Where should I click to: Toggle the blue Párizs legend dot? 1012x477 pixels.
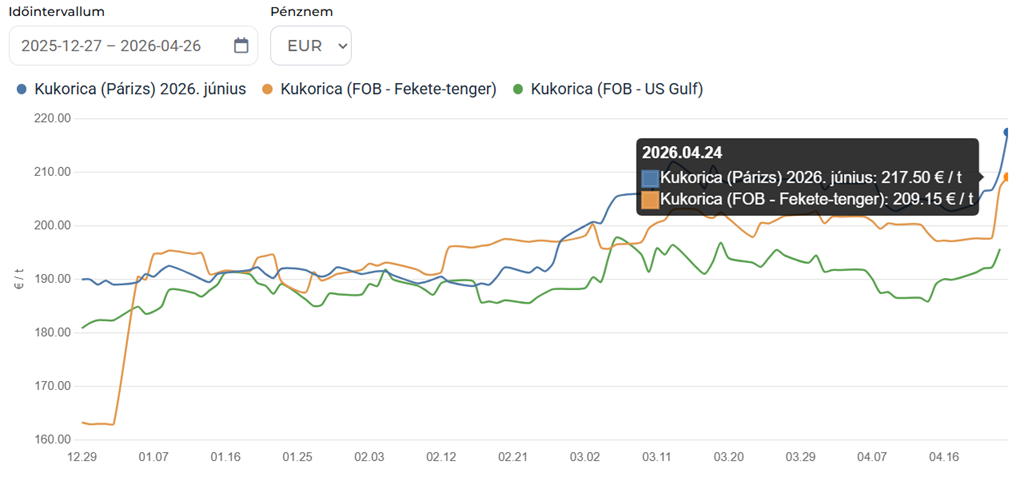(22, 90)
